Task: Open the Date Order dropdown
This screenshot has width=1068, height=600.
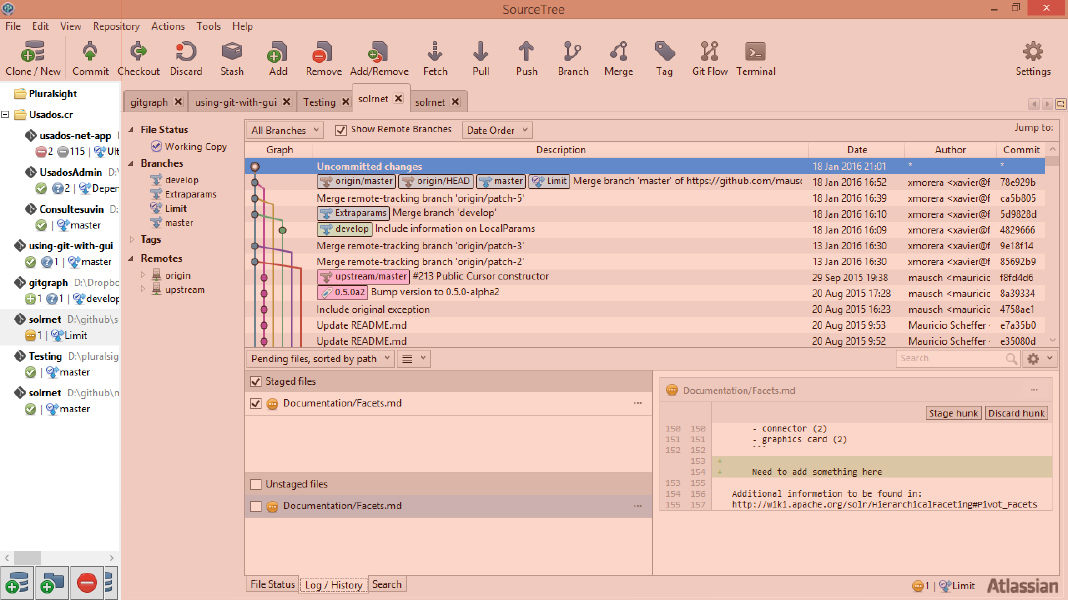Action: click(x=497, y=130)
